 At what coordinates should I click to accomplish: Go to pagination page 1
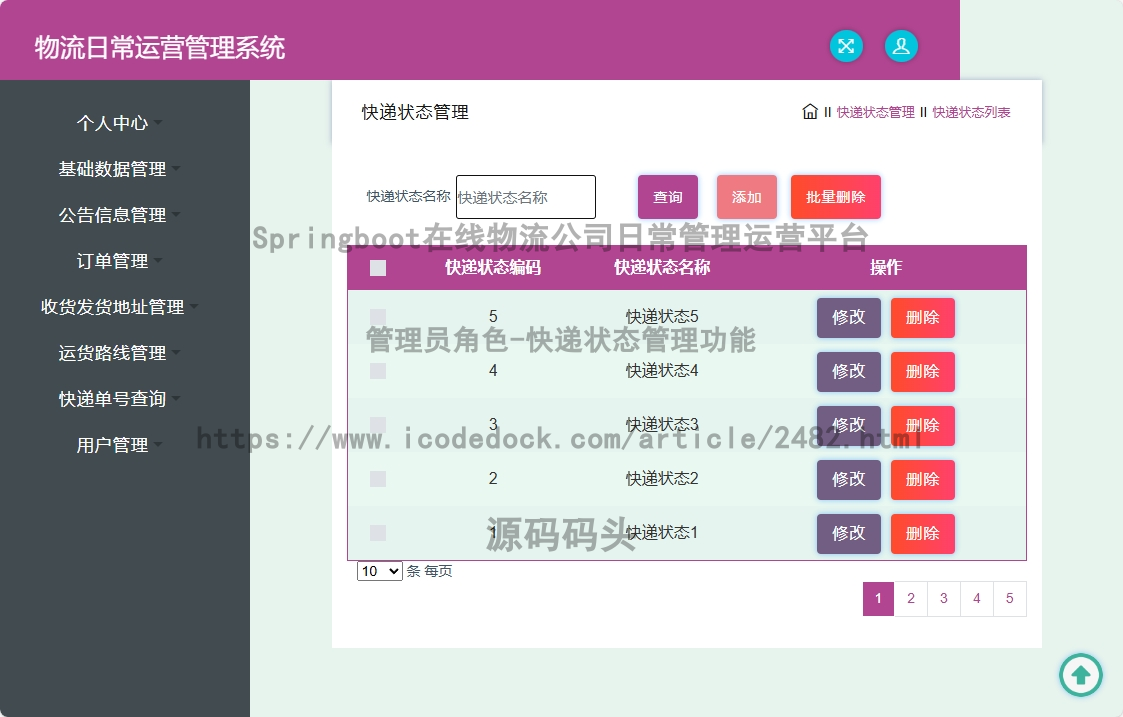[878, 598]
